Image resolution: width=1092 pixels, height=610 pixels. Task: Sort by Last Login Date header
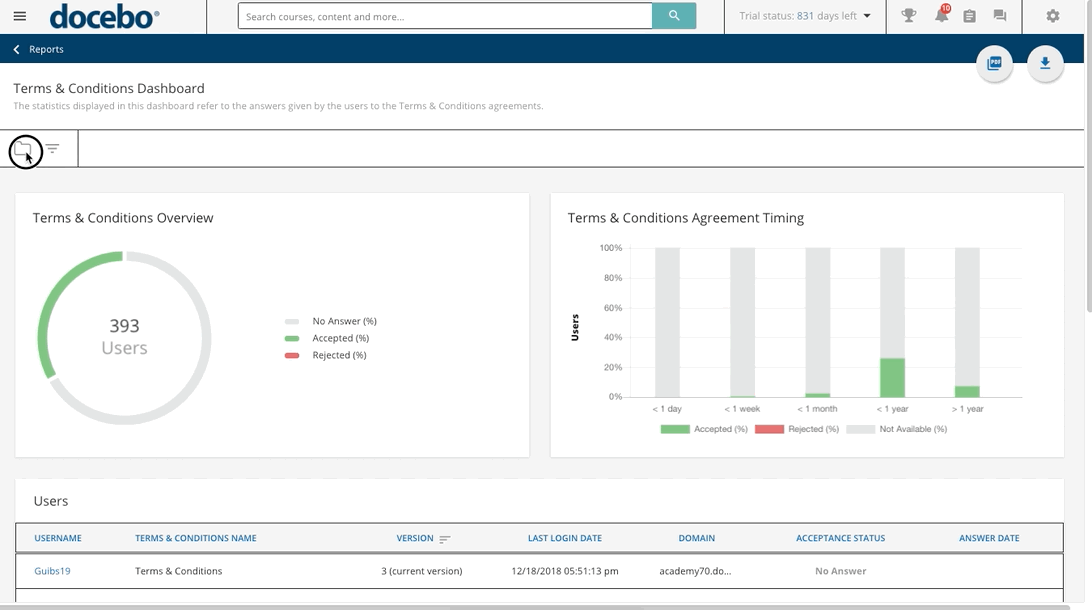click(565, 538)
